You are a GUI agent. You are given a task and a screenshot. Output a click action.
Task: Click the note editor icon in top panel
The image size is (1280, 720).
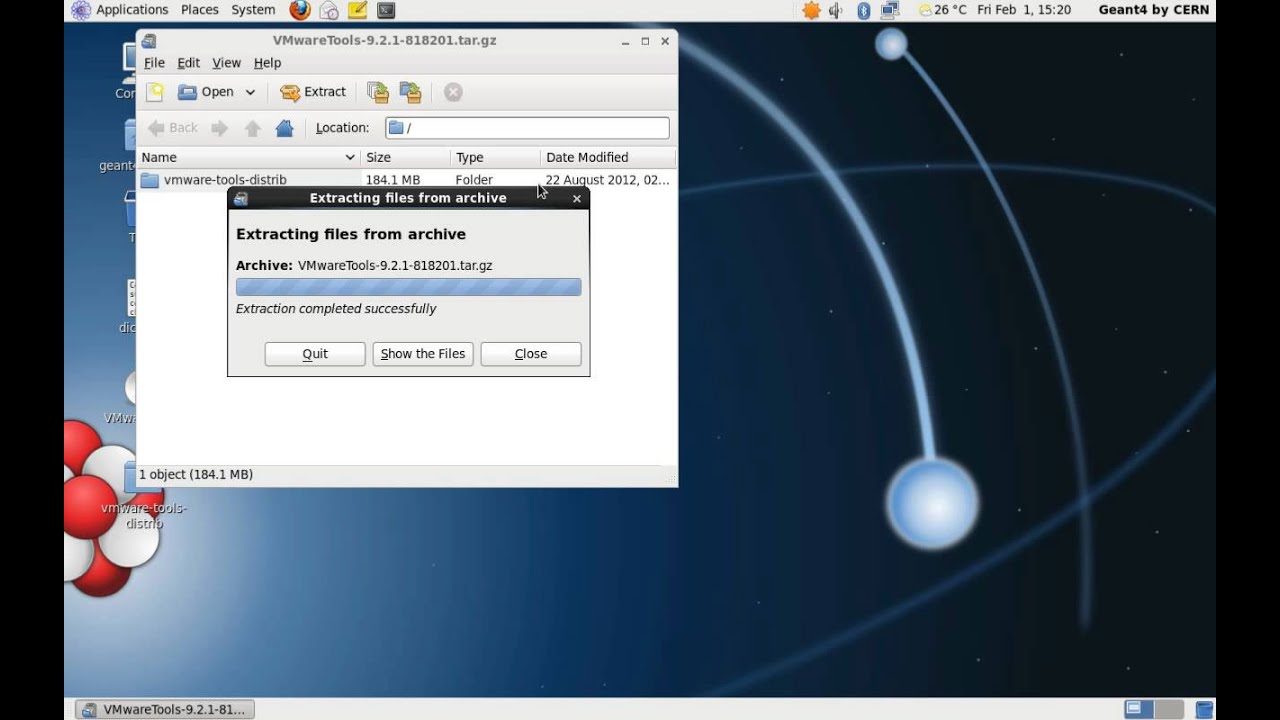click(357, 10)
